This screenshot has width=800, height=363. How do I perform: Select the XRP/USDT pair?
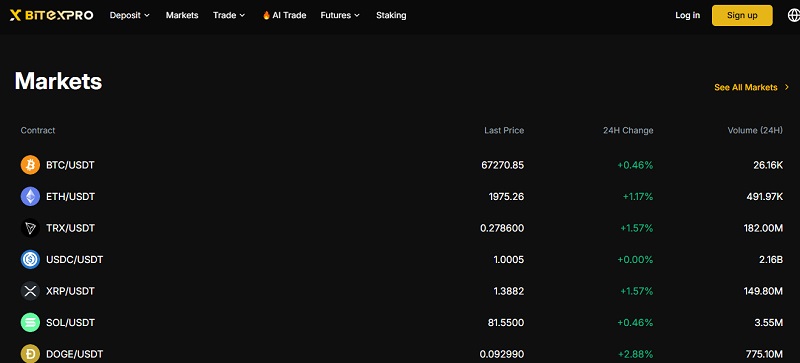(70, 291)
